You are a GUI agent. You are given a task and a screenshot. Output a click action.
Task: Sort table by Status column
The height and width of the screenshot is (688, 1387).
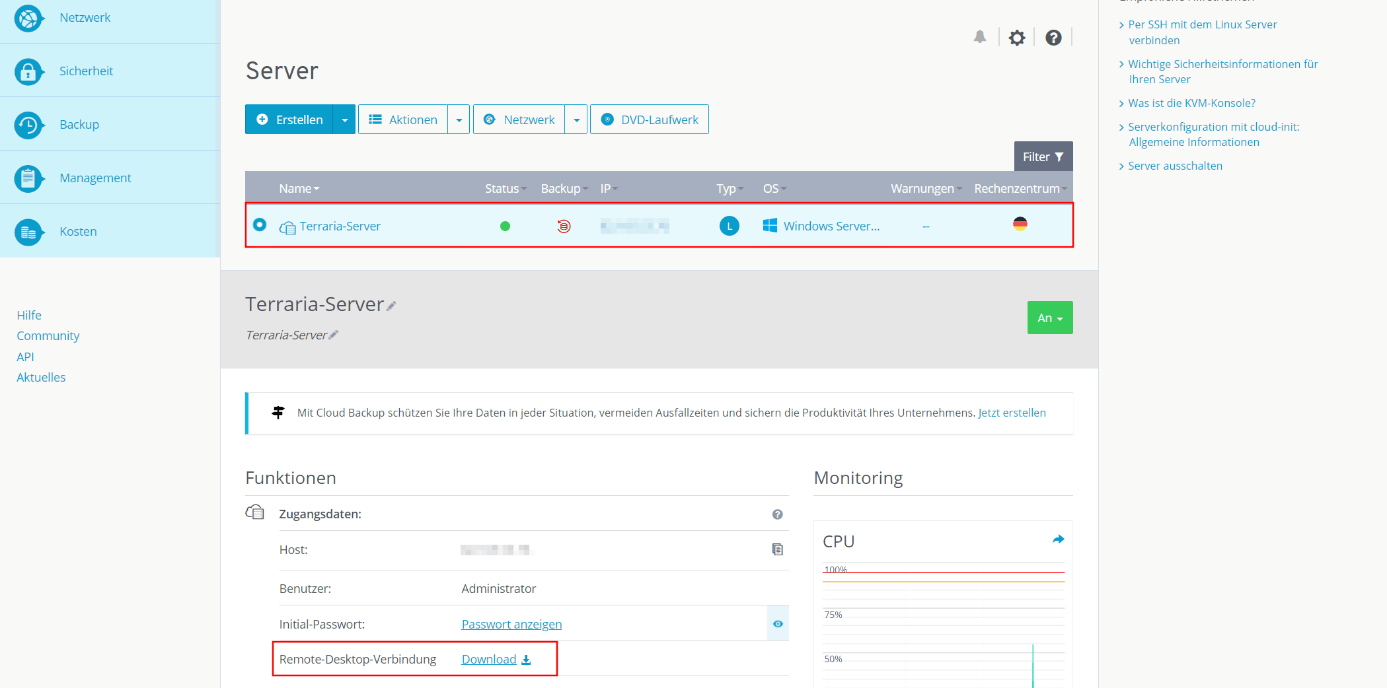[506, 188]
